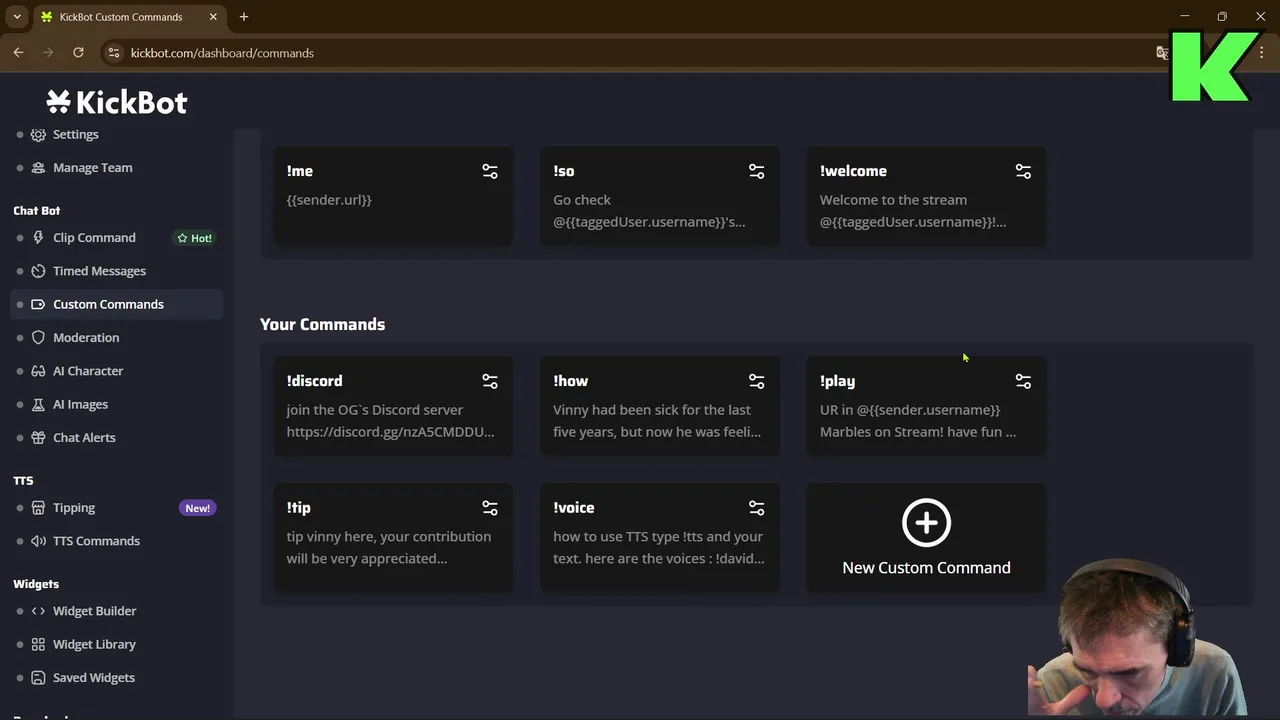Click the Widget Library grid icon
Image resolution: width=1280 pixels, height=720 pixels.
pos(38,644)
